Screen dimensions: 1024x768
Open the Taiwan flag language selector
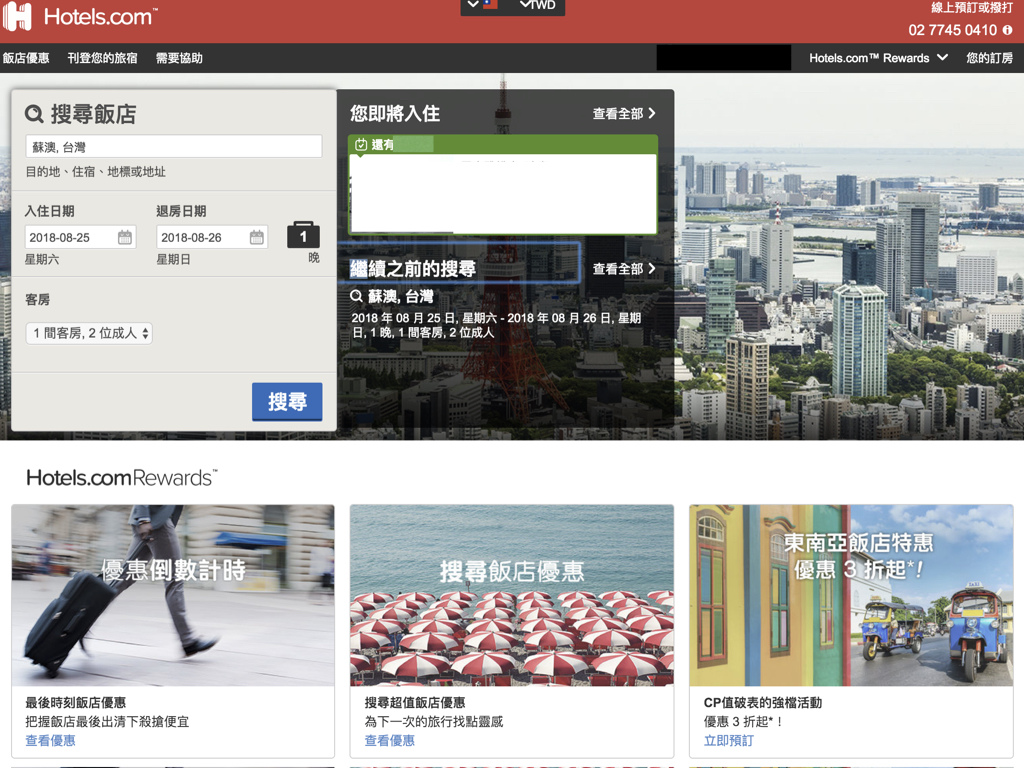(x=483, y=5)
